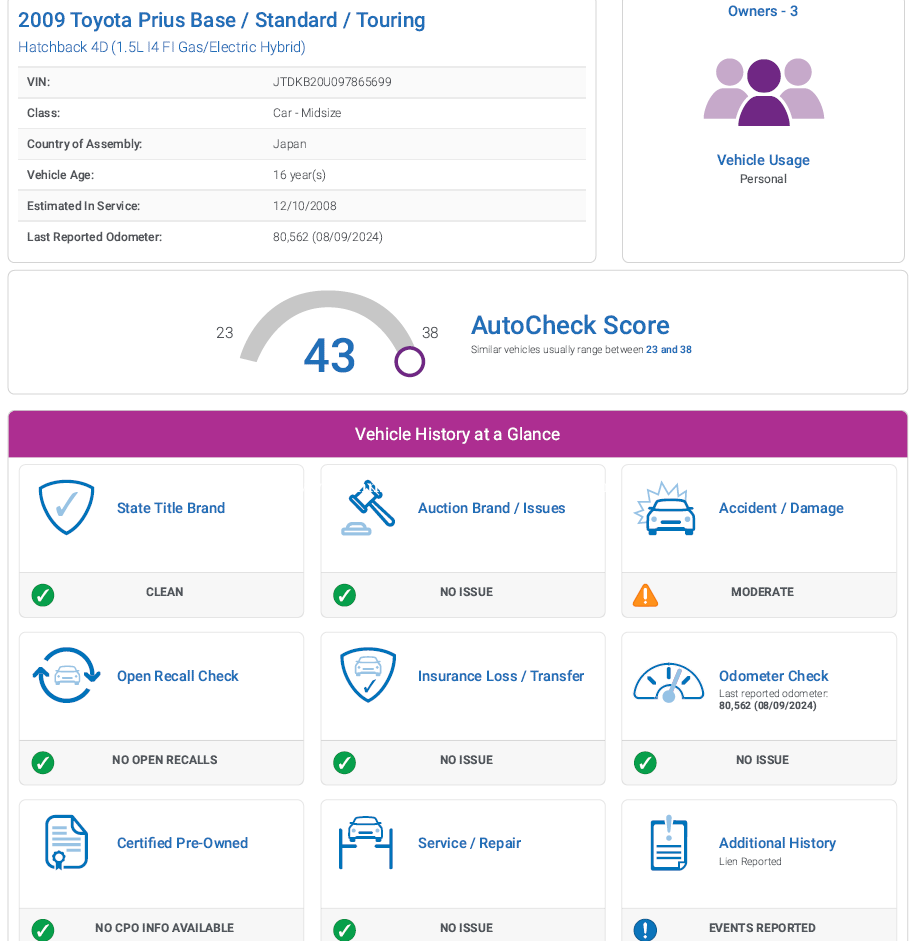Screen dimensions: 911x941
Task: Click the Vehicle Usage heading
Action: pyautogui.click(x=763, y=160)
